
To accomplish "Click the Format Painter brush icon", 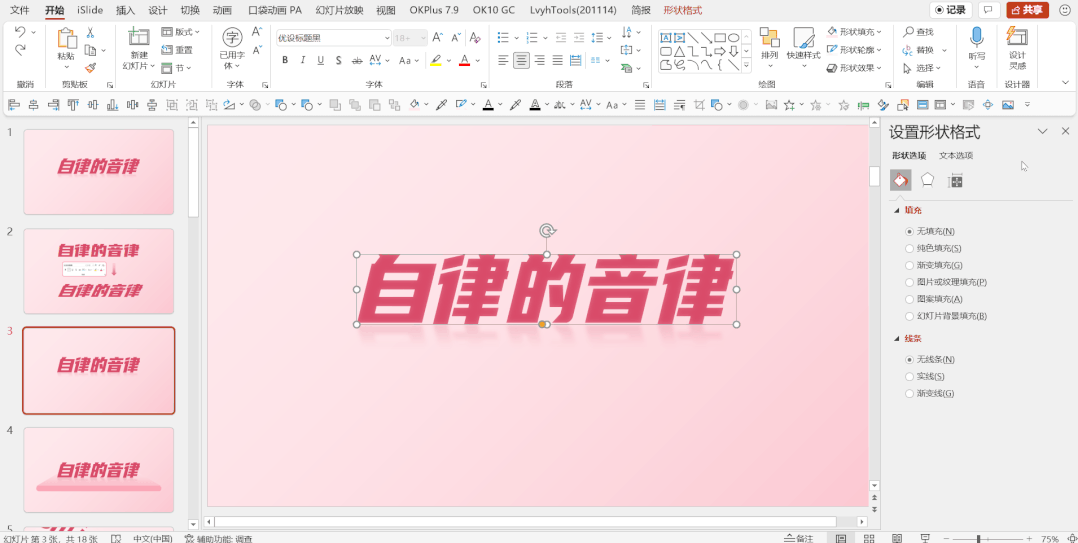I will coord(90,68).
